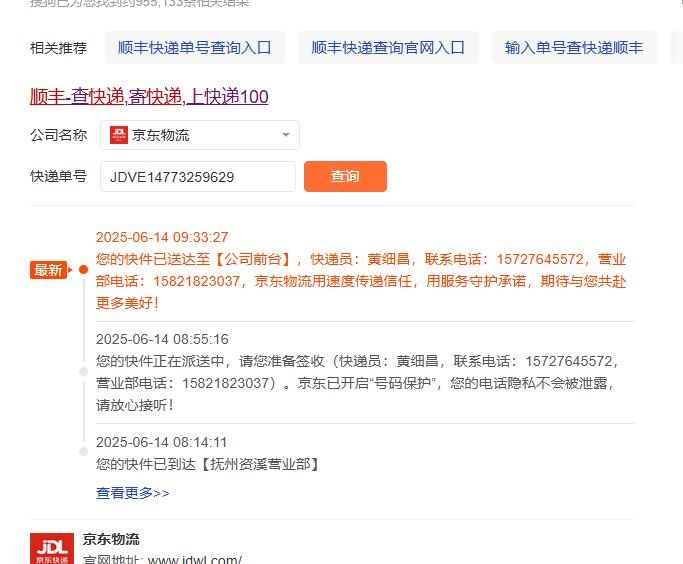Click the grey timeline dot for the 08:55:16 update
Viewport: 683px width, 564px height.
pos(83,371)
